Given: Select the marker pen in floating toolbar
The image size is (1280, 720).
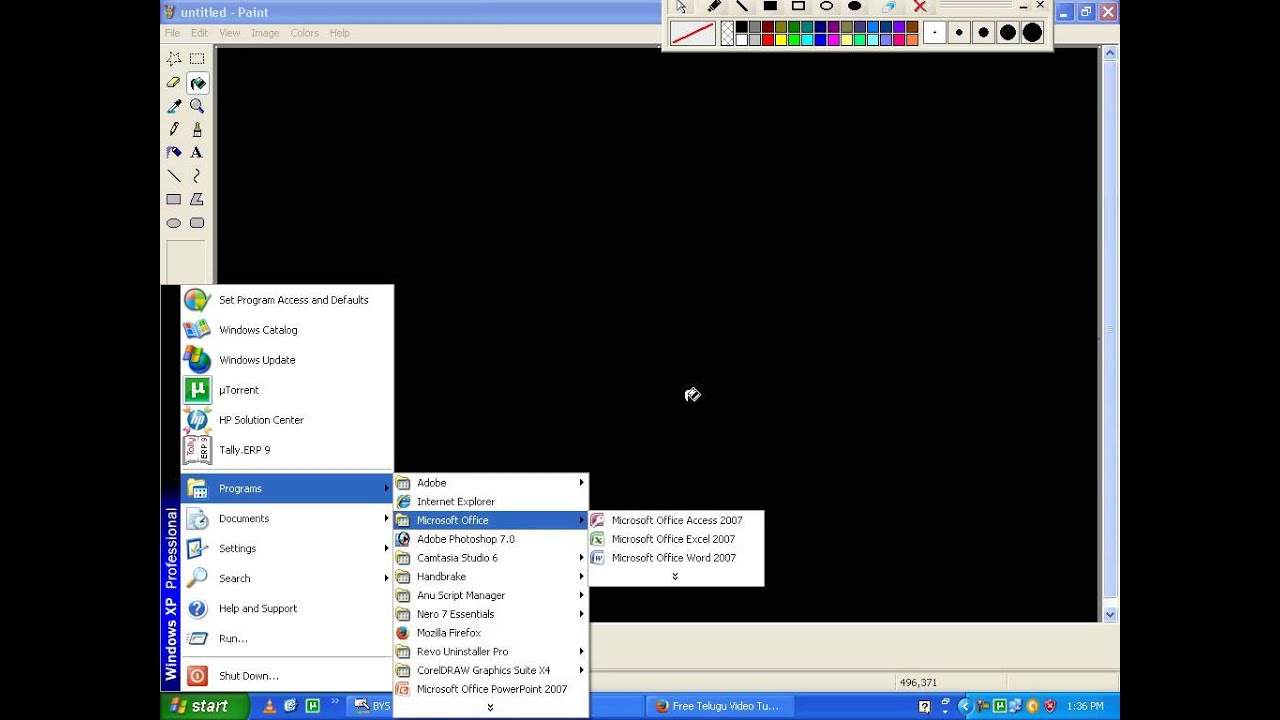Looking at the screenshot, I should (714, 6).
